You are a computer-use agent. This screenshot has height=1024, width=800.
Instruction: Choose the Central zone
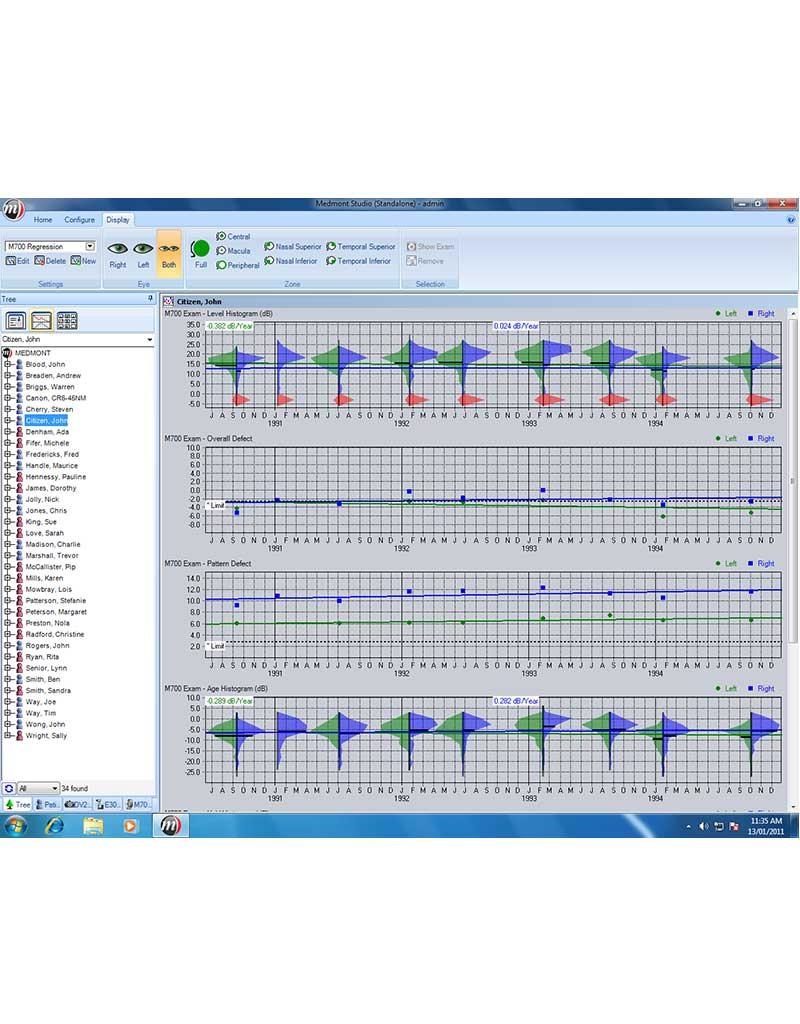233,236
